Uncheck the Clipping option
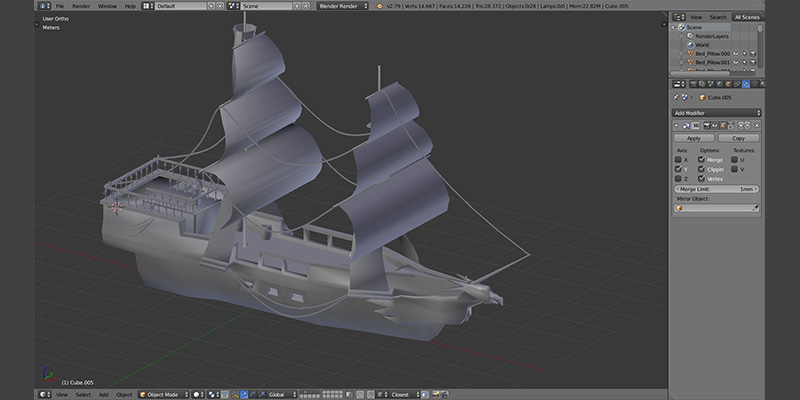The image size is (800, 400). [702, 169]
